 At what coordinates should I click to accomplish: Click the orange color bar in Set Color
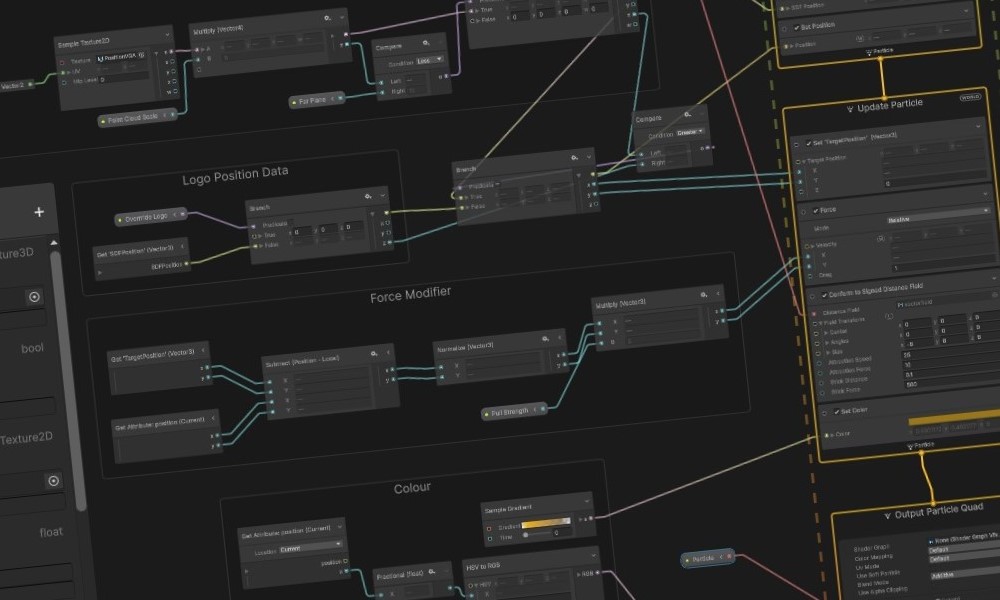click(953, 418)
